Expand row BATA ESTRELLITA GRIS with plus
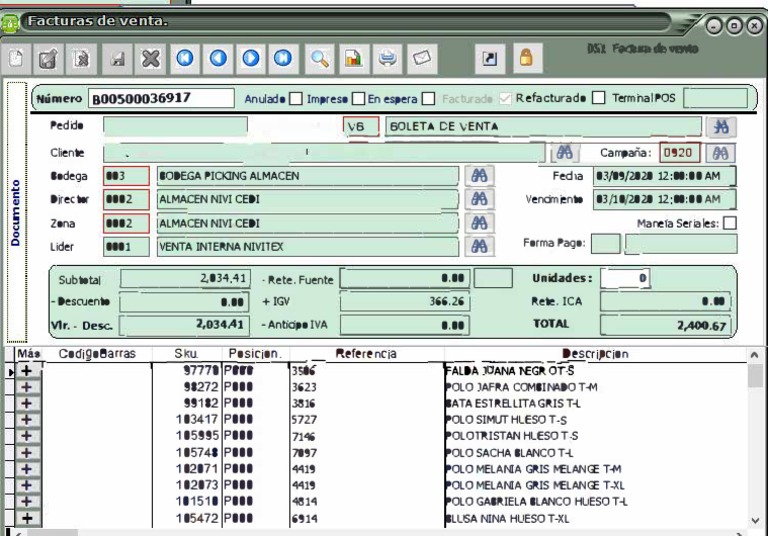The height and width of the screenshot is (536, 768). (x=27, y=403)
